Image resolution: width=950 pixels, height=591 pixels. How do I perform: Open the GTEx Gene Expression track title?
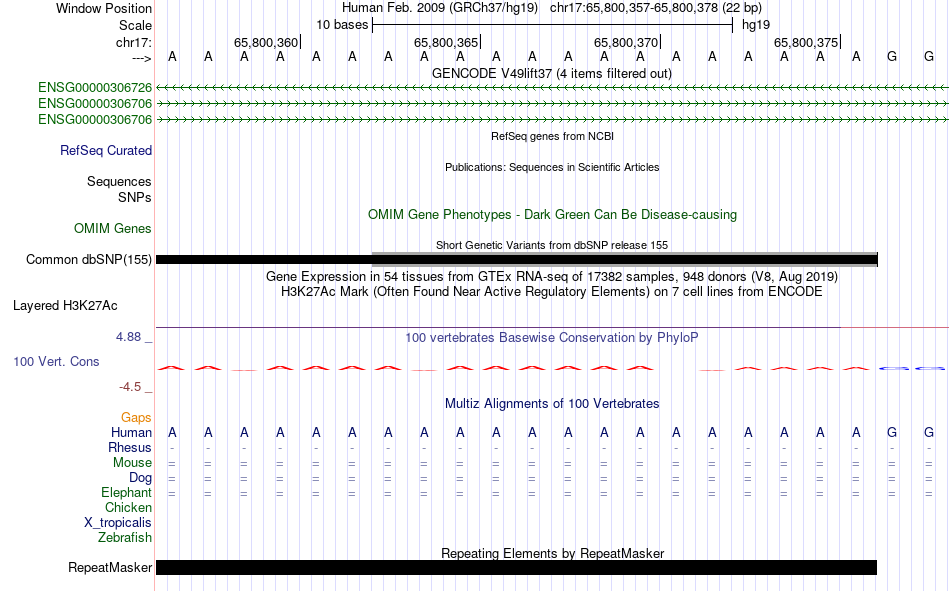(552, 276)
